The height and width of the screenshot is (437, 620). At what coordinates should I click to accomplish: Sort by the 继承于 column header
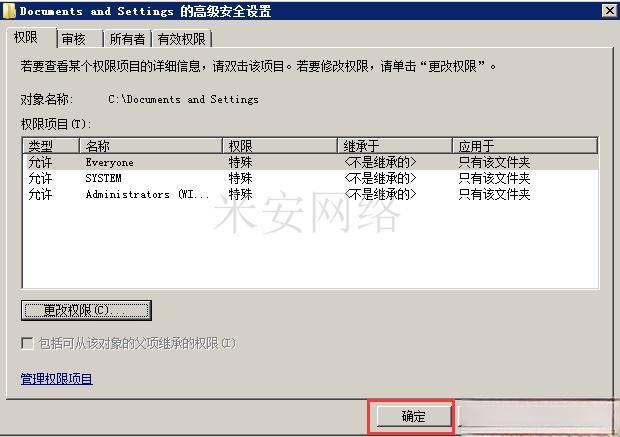pyautogui.click(x=395, y=146)
